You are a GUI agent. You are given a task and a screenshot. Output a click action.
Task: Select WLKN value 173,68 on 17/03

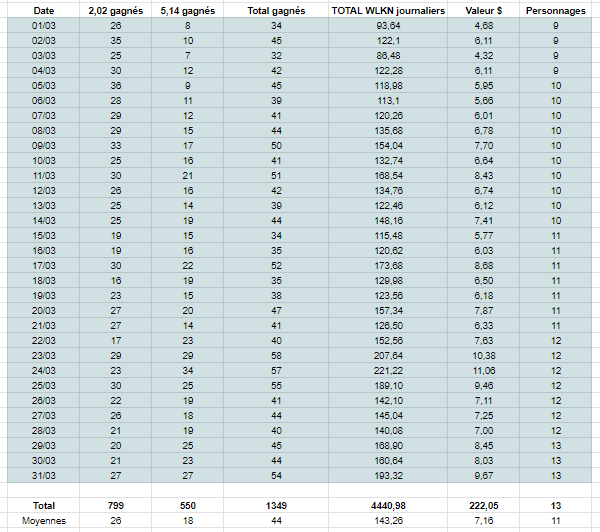pyautogui.click(x=388, y=266)
